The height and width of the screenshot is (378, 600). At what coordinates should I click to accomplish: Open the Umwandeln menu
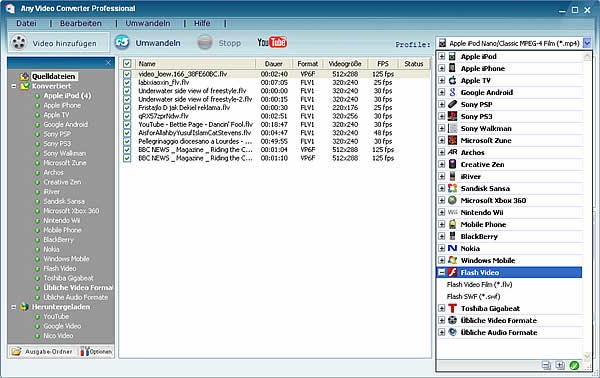(x=148, y=23)
